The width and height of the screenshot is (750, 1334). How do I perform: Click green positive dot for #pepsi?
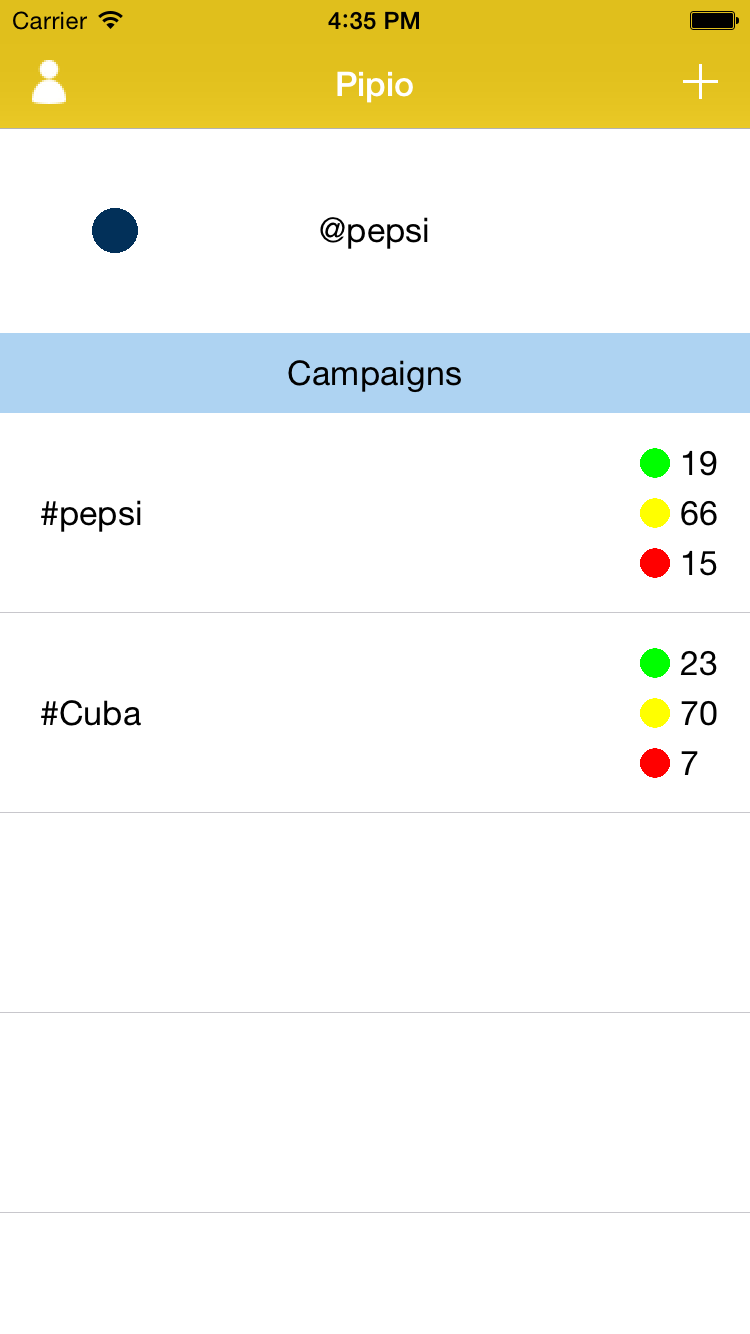pos(655,463)
